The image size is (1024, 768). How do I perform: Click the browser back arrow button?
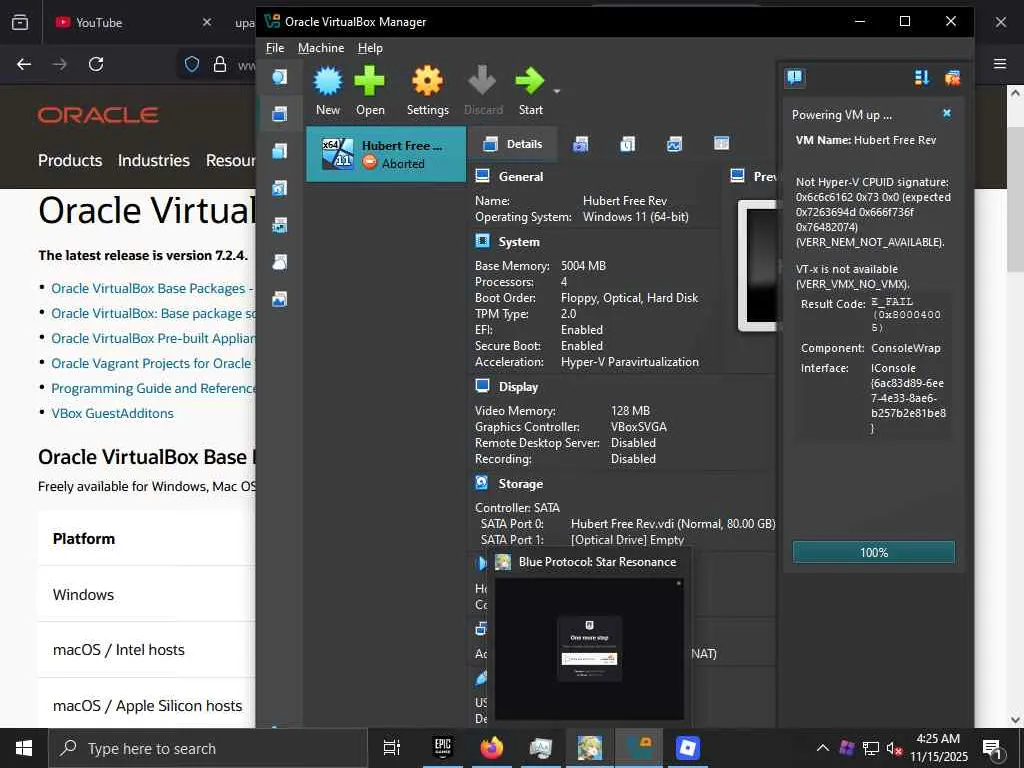[24, 64]
